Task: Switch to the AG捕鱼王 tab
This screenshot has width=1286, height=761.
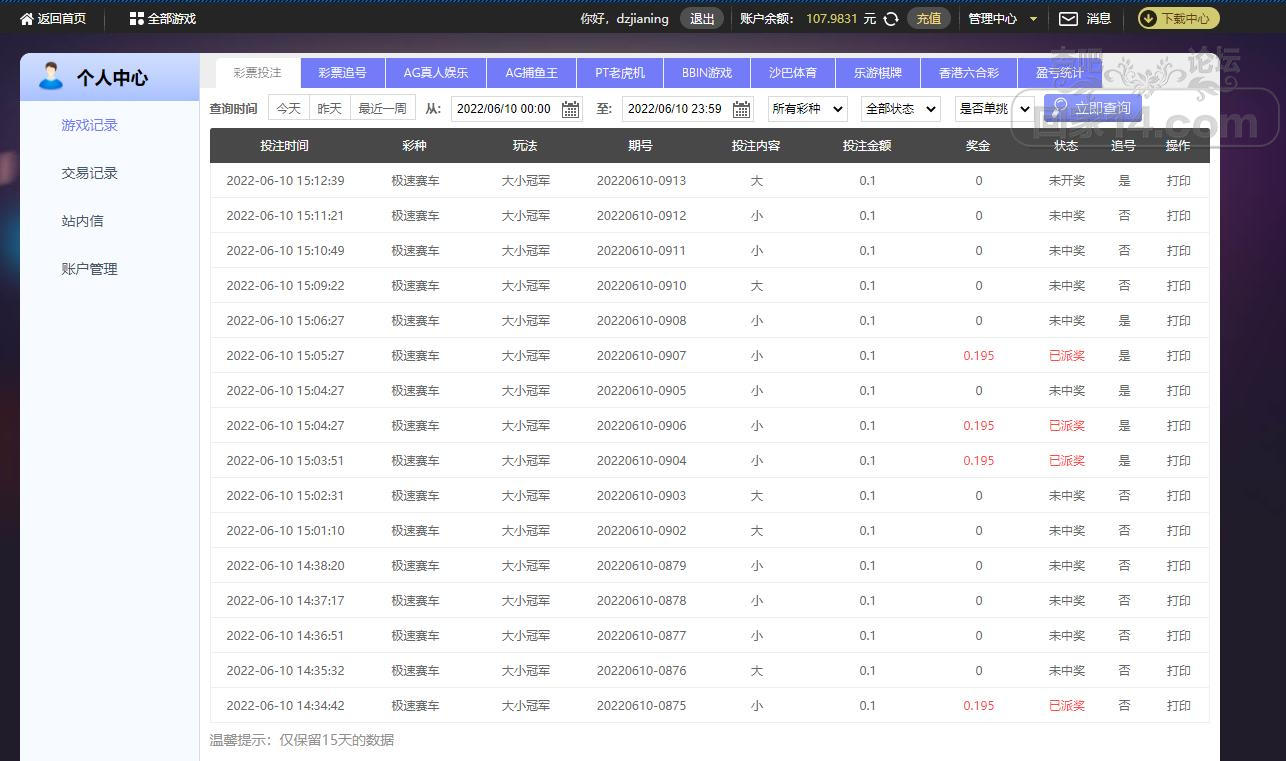Action: [532, 73]
